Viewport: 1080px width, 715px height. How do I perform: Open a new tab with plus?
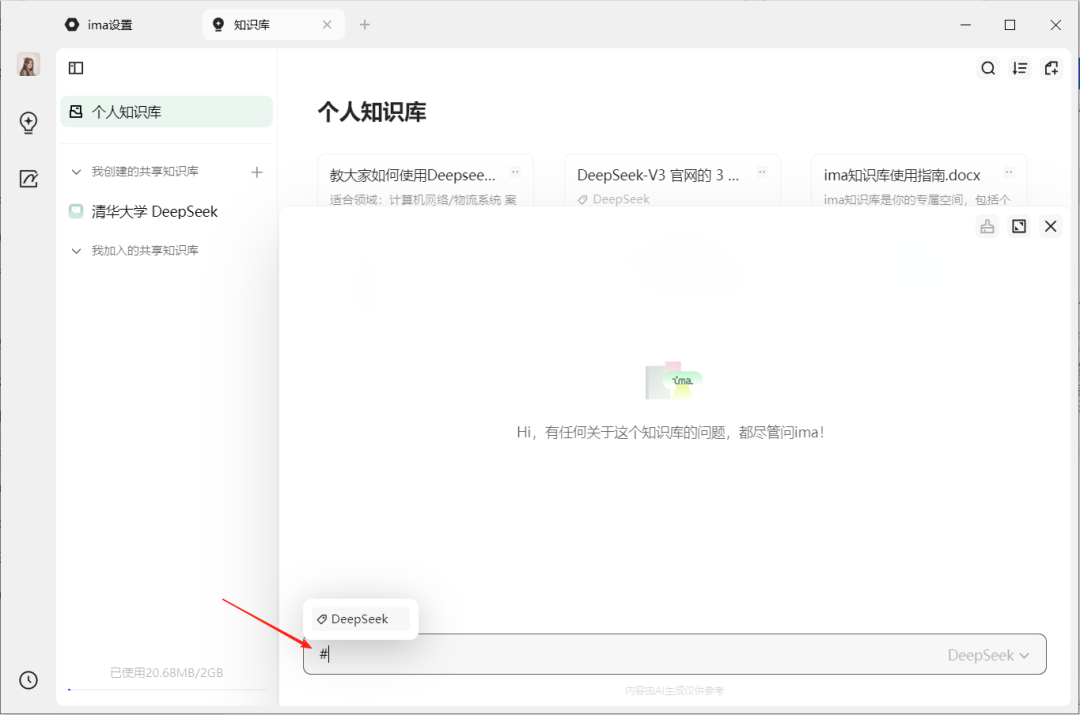(x=365, y=25)
